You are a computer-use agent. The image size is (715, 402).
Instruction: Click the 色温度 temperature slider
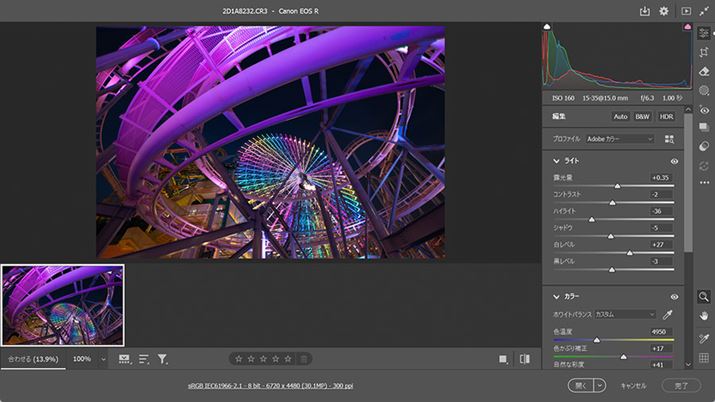[613, 340]
